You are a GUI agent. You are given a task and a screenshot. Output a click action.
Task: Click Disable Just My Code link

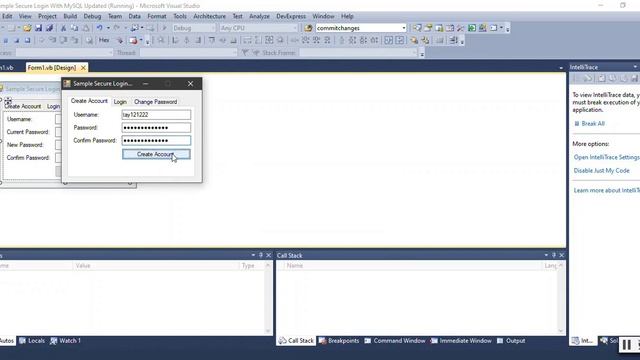click(601, 171)
